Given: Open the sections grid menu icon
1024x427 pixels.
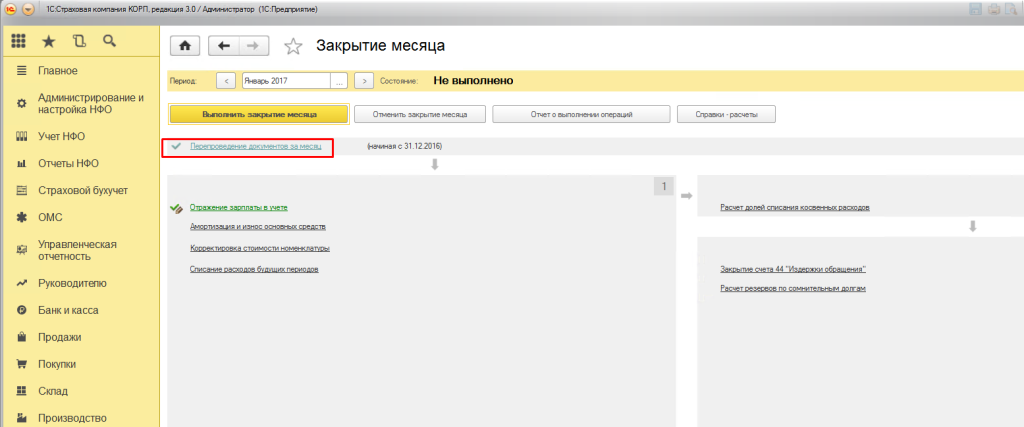Looking at the screenshot, I should coord(18,42).
